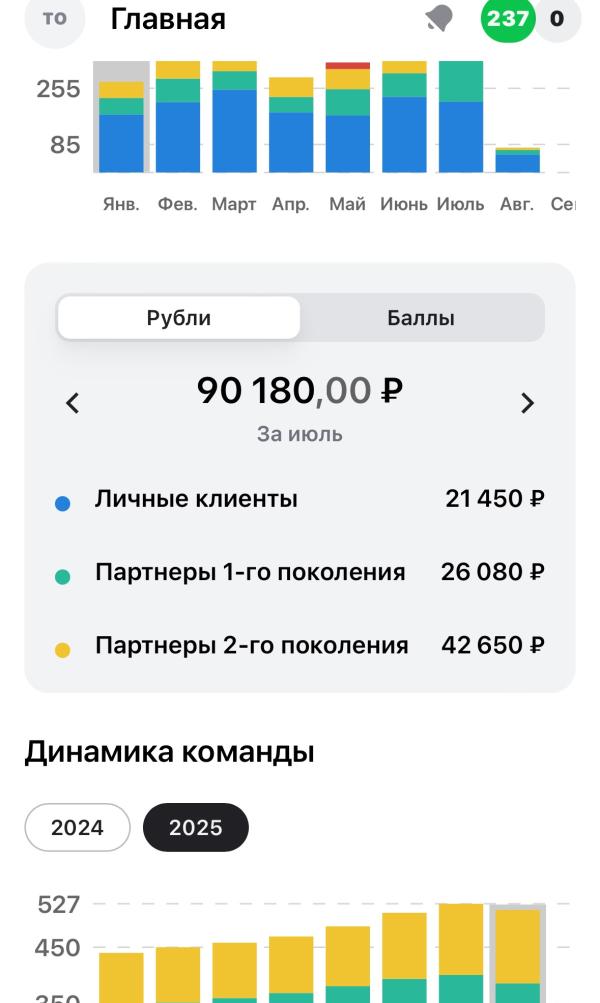600x1003 pixels.
Task: Select the Июль bar in income chart
Action: coord(461,117)
